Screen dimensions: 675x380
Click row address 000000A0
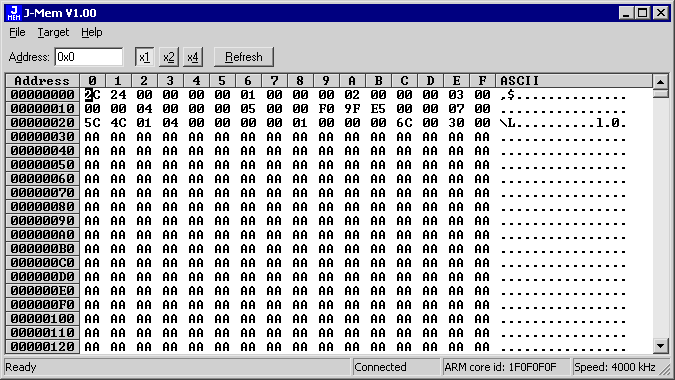(42, 235)
